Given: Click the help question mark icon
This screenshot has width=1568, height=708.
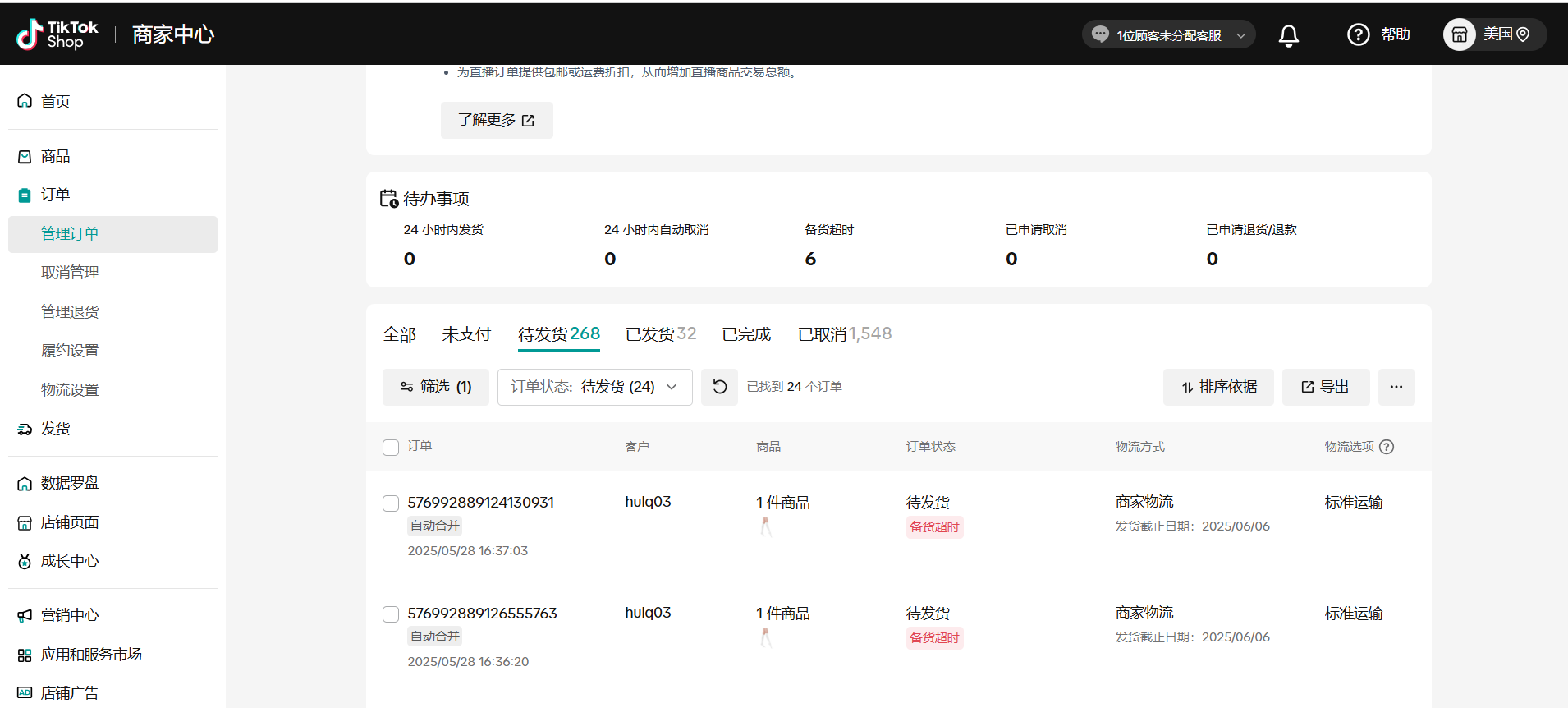Looking at the screenshot, I should click(x=1359, y=34).
